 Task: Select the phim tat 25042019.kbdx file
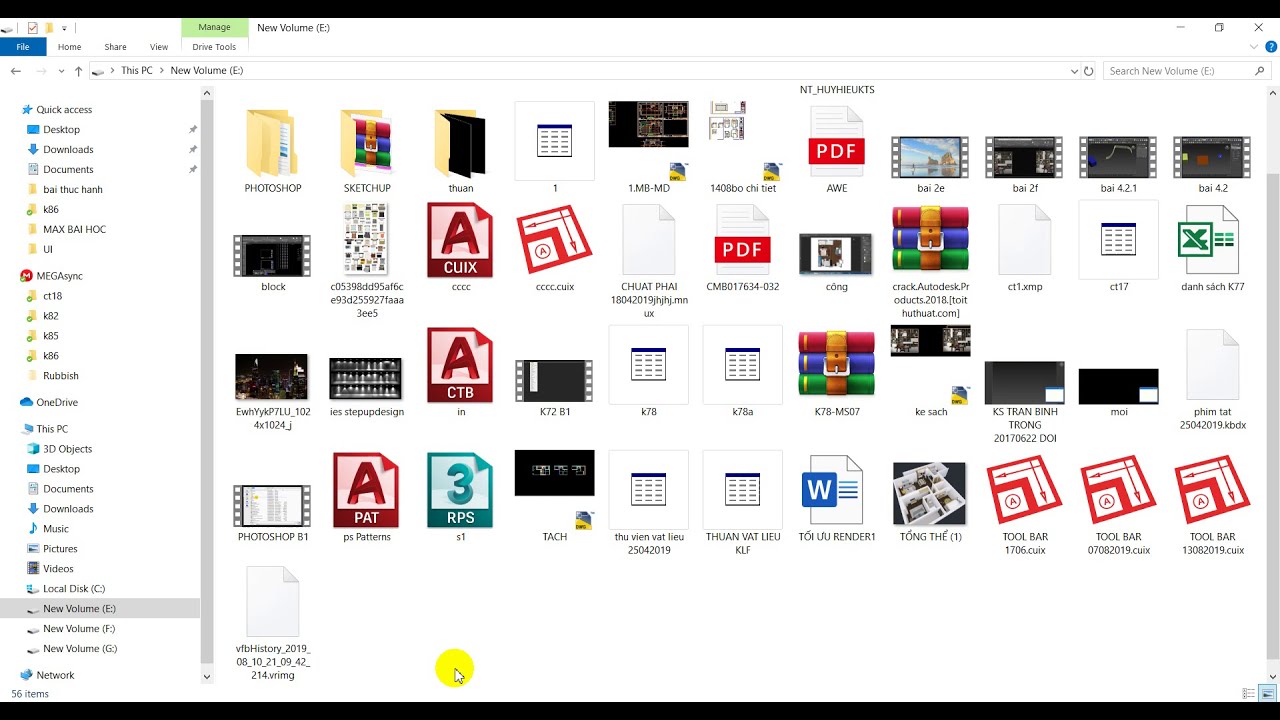coord(1213,365)
